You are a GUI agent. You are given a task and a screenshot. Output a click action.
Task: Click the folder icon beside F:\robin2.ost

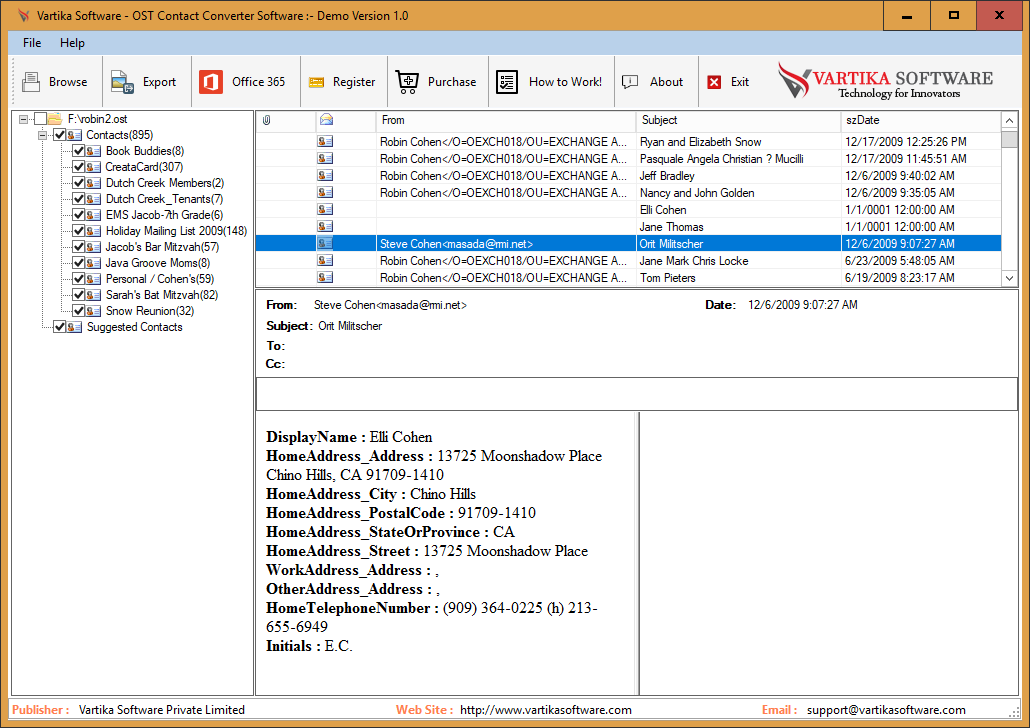56,119
